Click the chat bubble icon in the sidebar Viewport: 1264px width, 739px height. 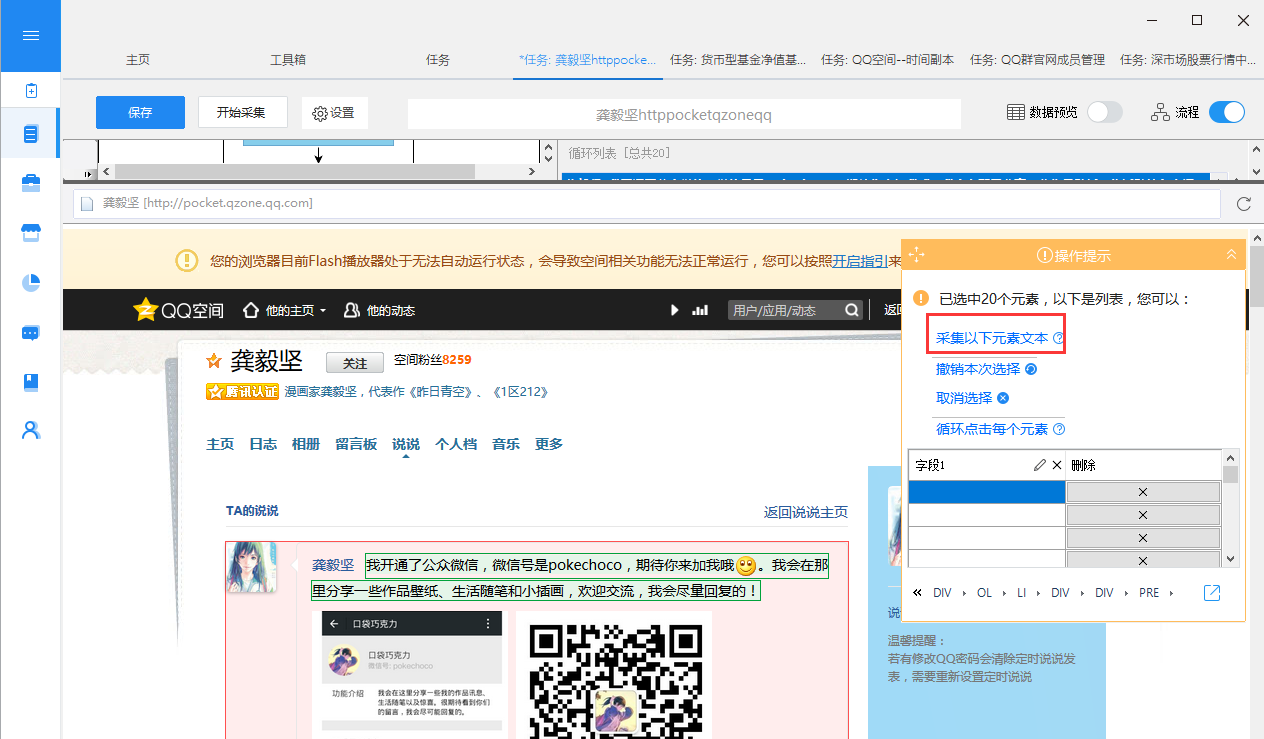(x=31, y=333)
